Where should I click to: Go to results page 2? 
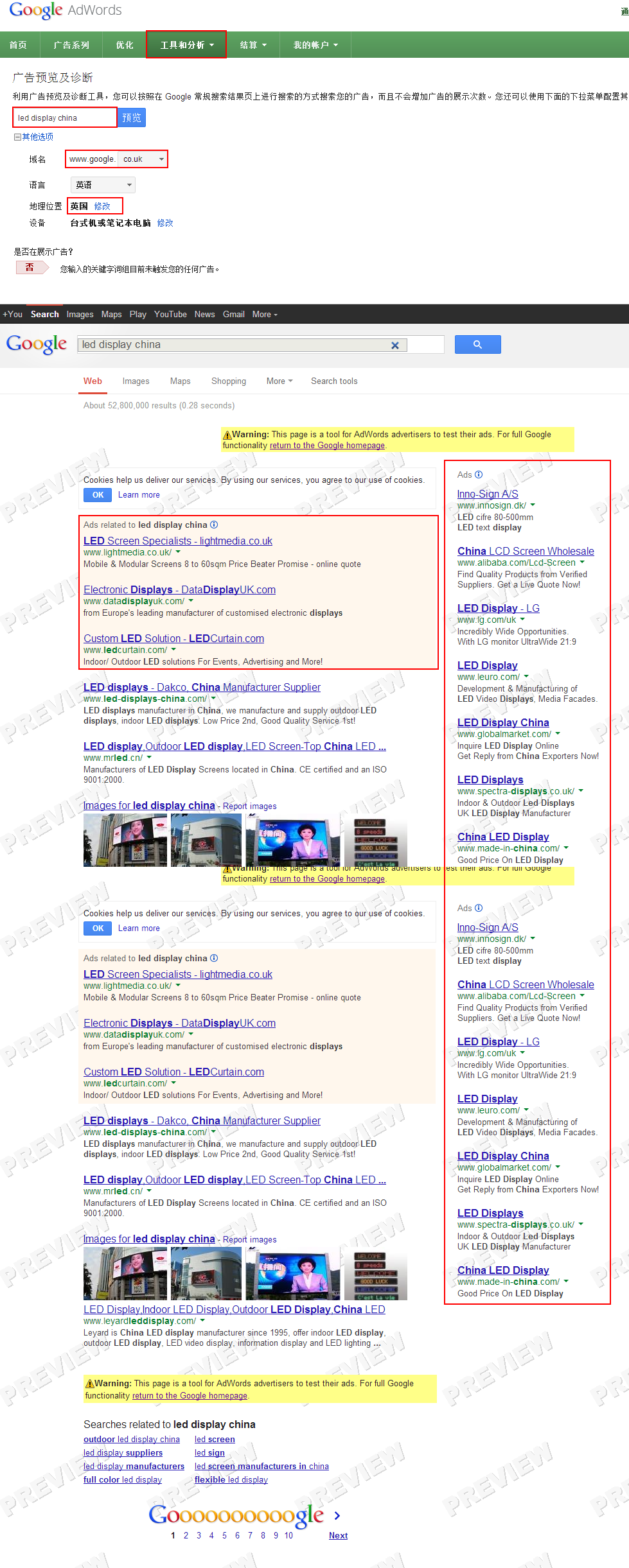tap(186, 1535)
